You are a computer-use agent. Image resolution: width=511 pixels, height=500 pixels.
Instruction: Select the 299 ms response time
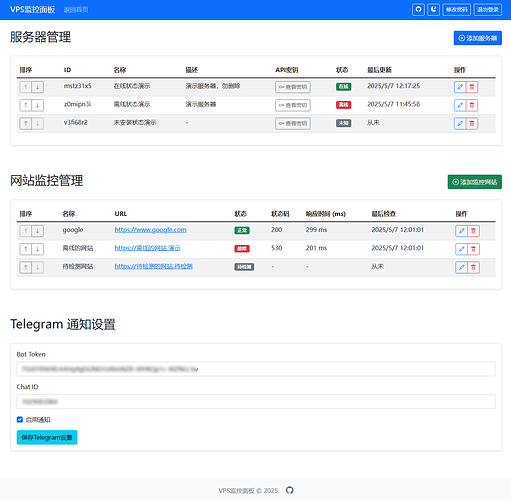point(317,230)
